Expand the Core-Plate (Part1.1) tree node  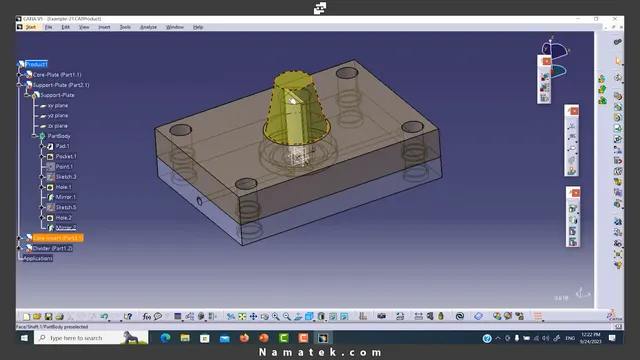click(19, 75)
